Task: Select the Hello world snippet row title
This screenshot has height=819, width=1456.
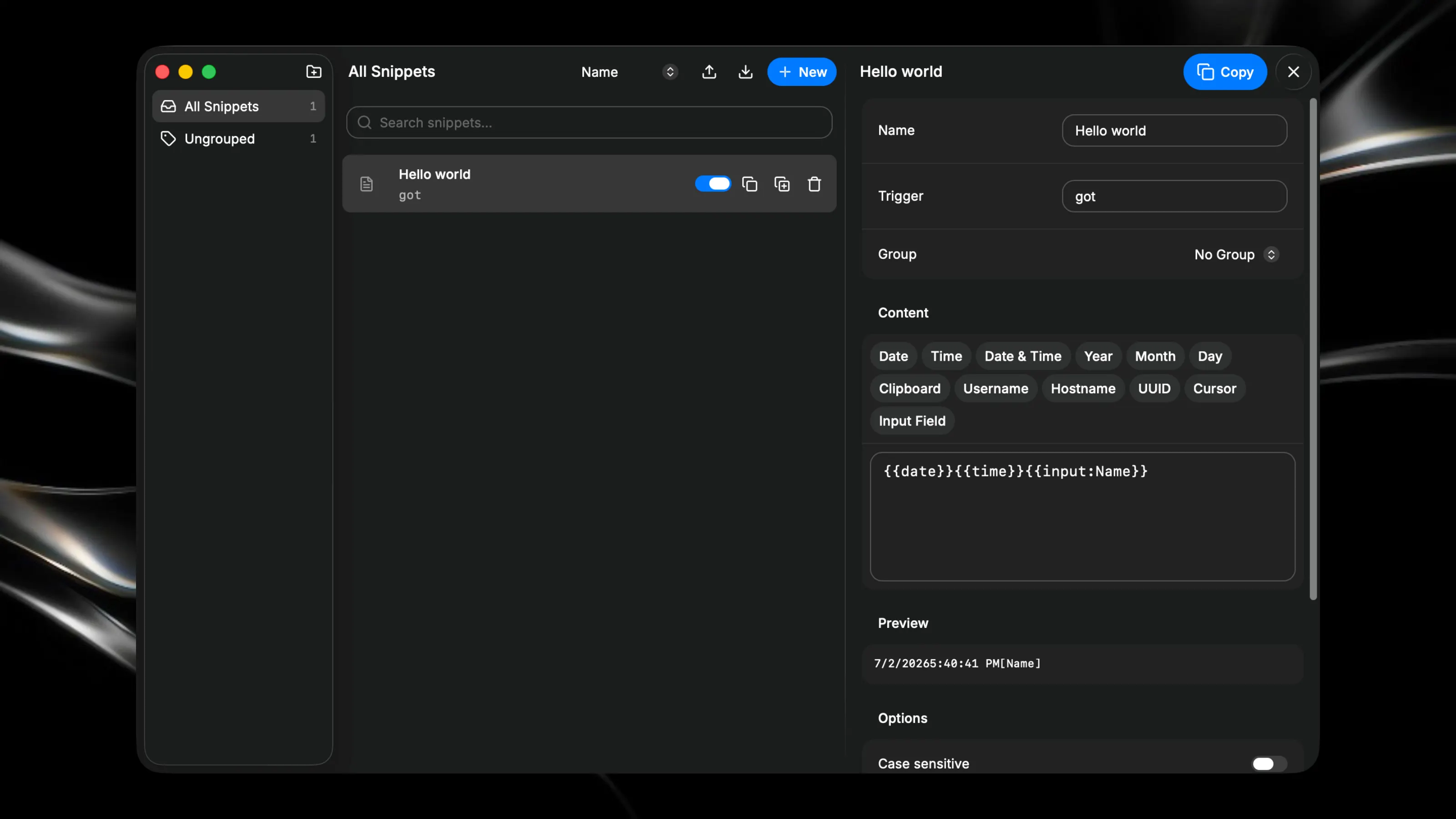Action: coord(434,174)
